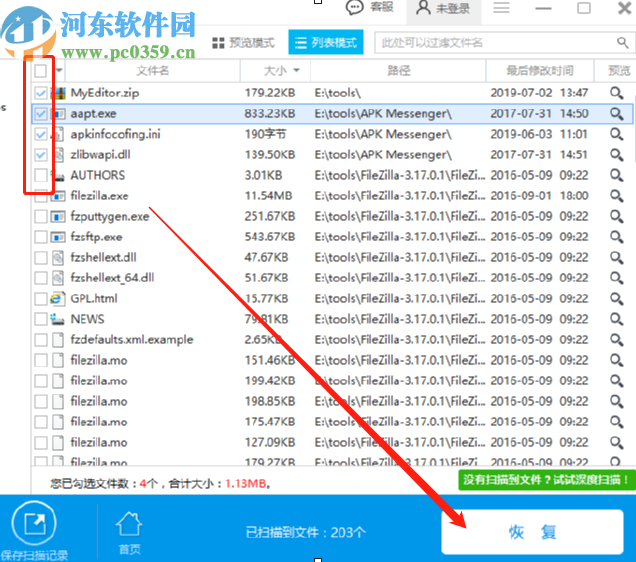Try deep scan via green banner
This screenshot has height=562, width=636.
coord(547,480)
